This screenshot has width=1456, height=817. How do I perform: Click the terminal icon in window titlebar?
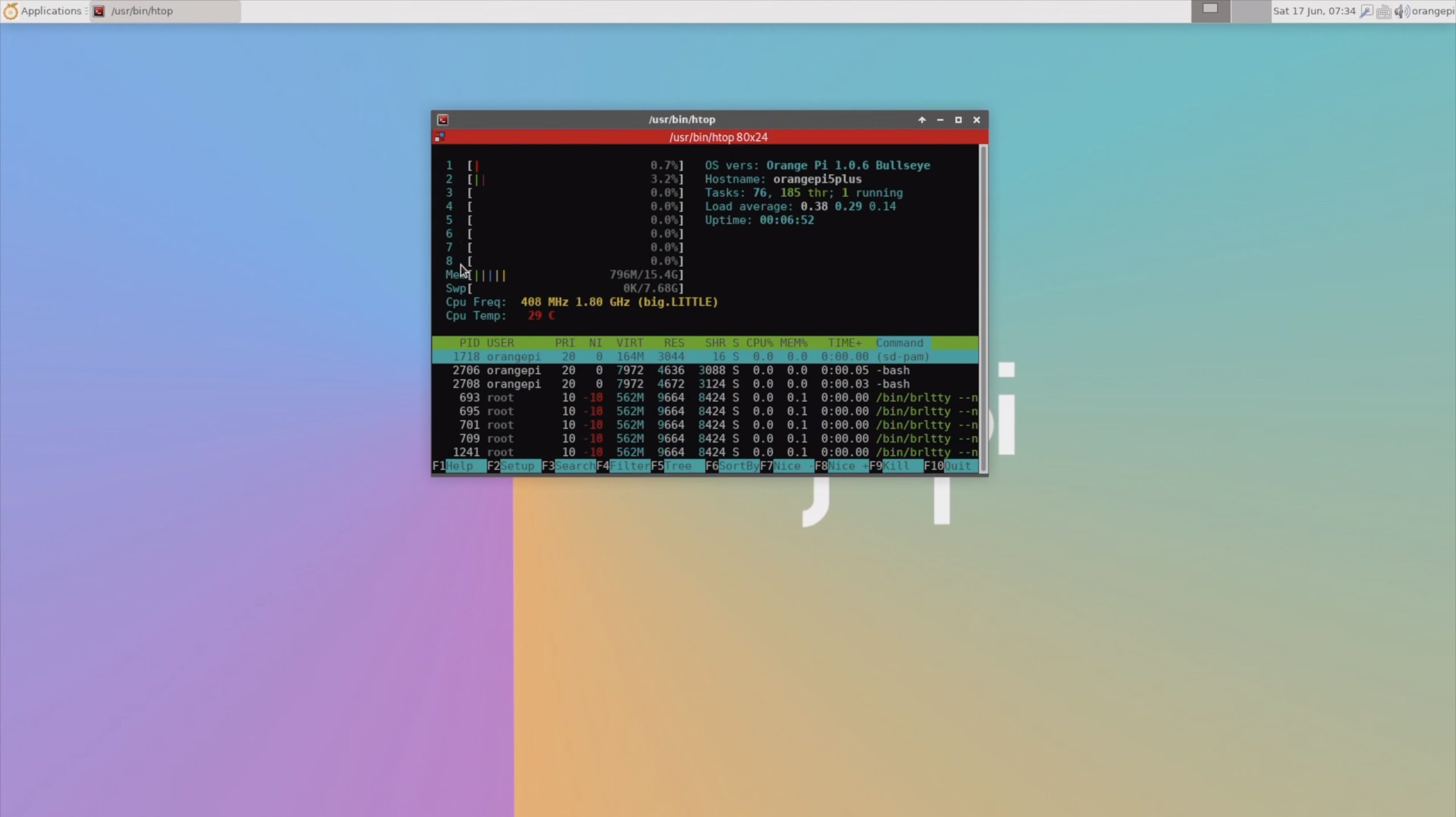tap(442, 119)
